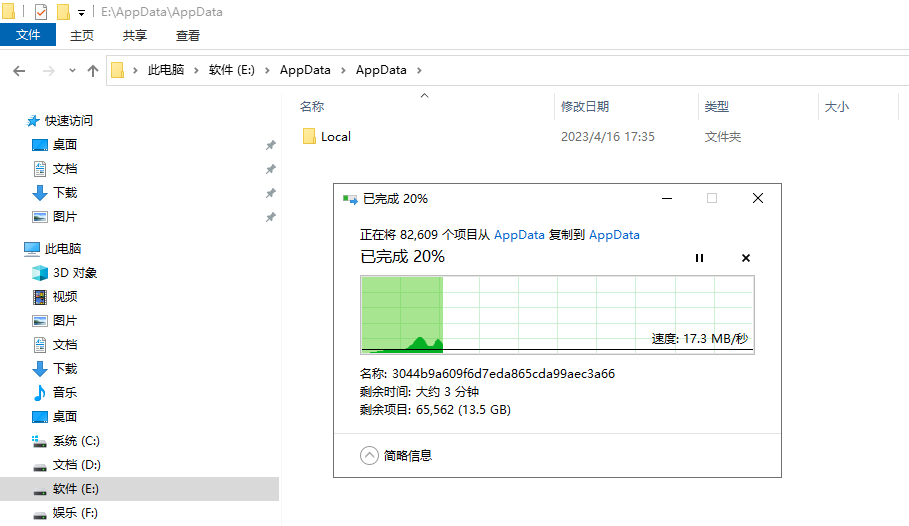Open the quick access toolbar customize dropdown
The image size is (909, 526).
pos(81,12)
